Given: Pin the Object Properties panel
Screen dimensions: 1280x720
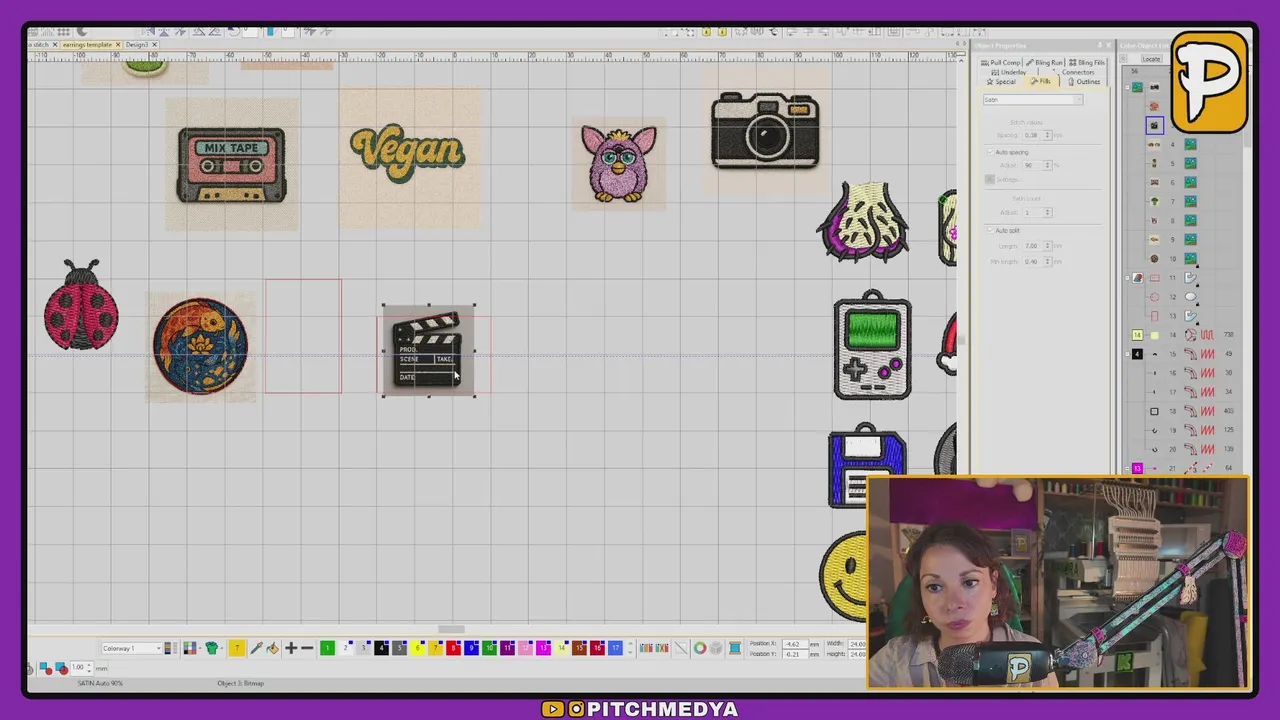Looking at the screenshot, I should 1099,45.
